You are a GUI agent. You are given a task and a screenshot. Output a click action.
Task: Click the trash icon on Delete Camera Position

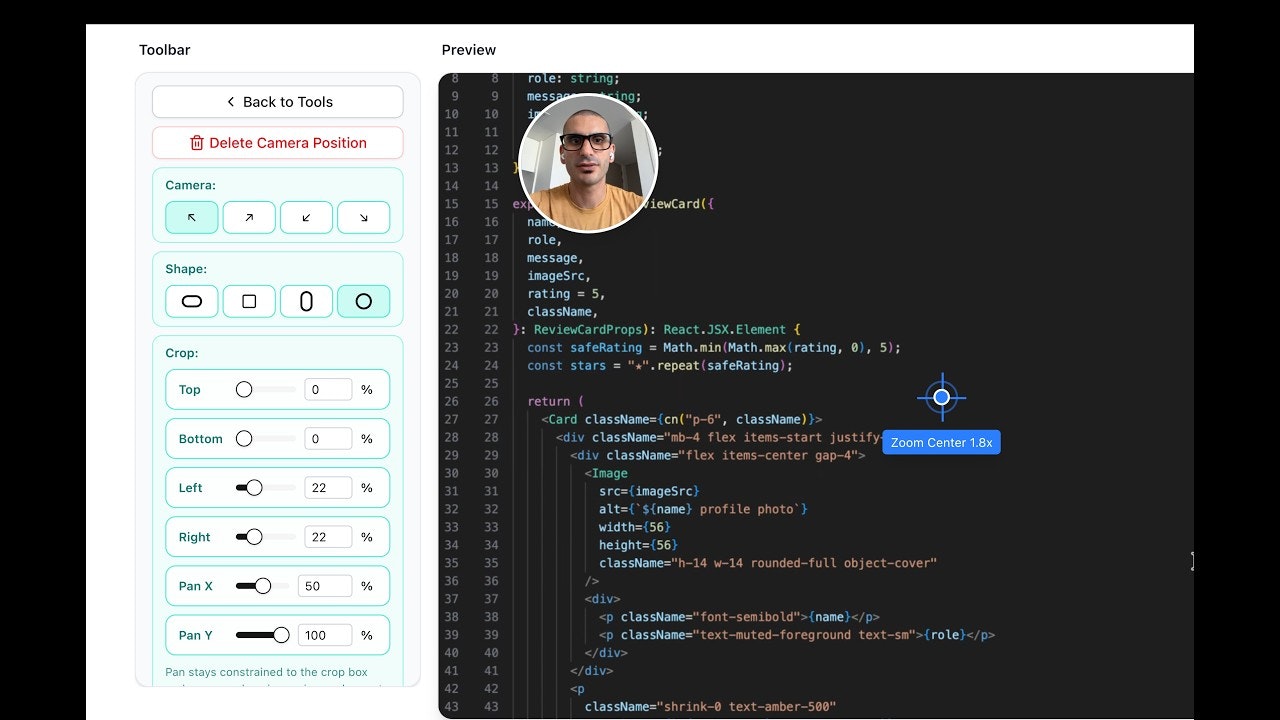[x=197, y=143]
